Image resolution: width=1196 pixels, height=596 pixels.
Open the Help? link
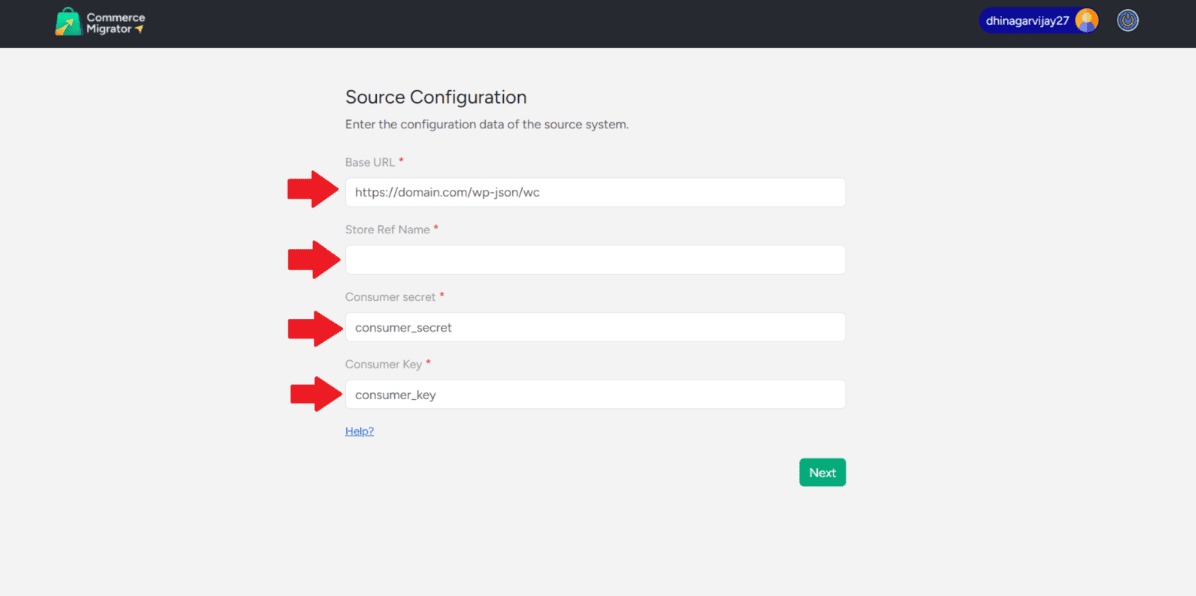pyautogui.click(x=359, y=431)
